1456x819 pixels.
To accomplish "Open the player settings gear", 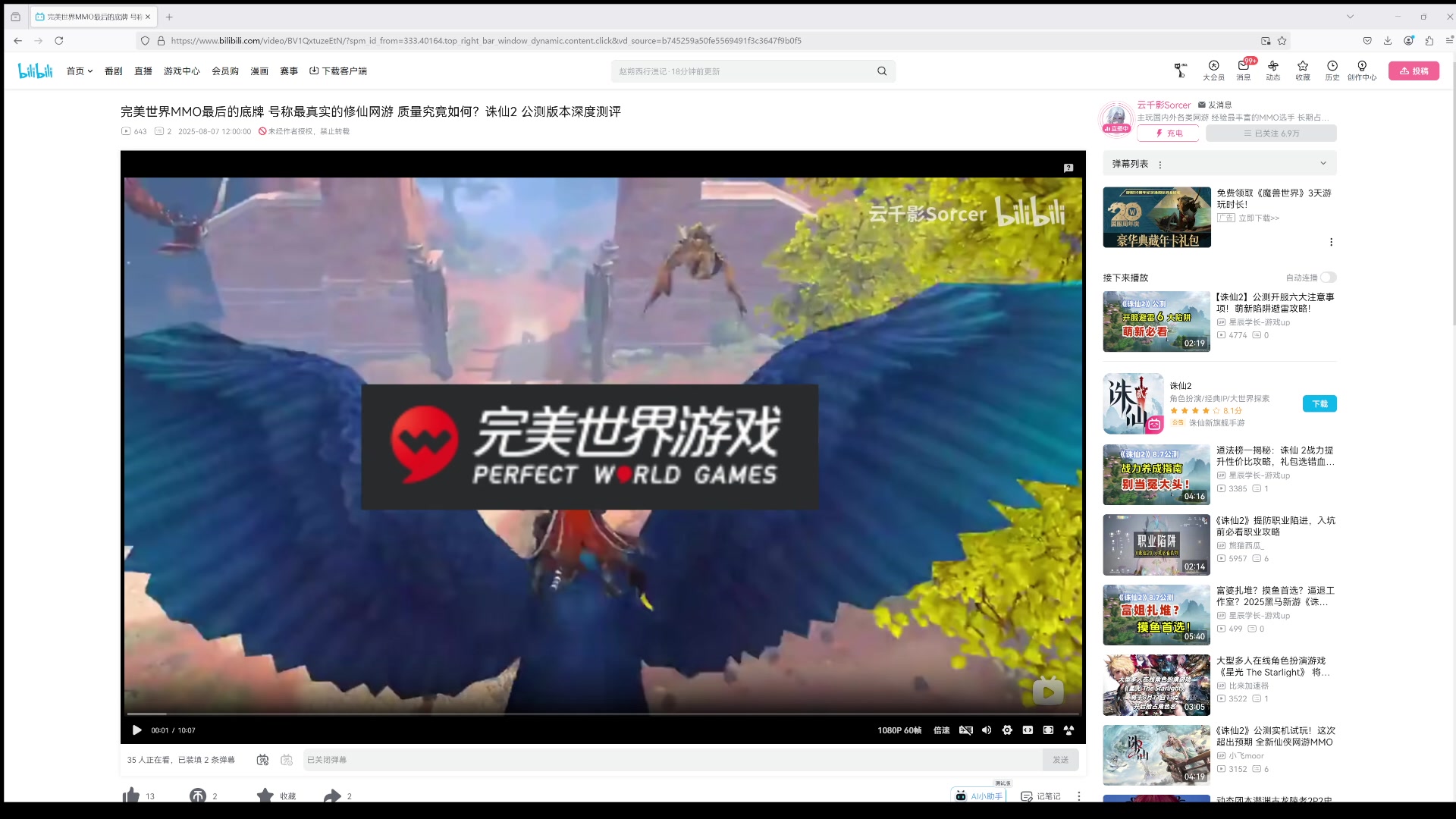I will 1007,730.
